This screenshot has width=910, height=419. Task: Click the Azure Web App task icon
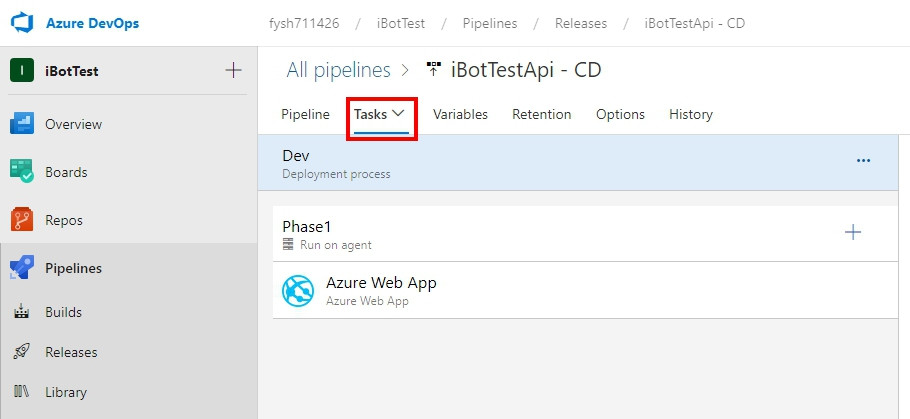point(298,291)
